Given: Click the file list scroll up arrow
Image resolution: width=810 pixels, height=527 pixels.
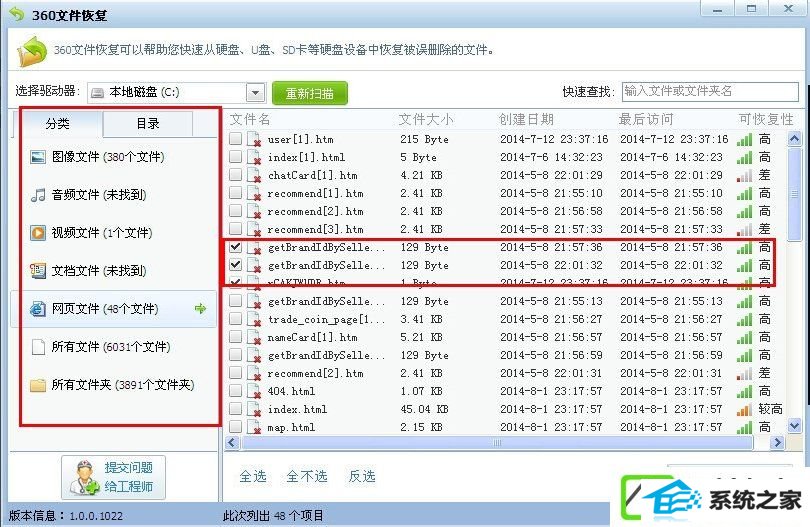Looking at the screenshot, I should click(794, 138).
